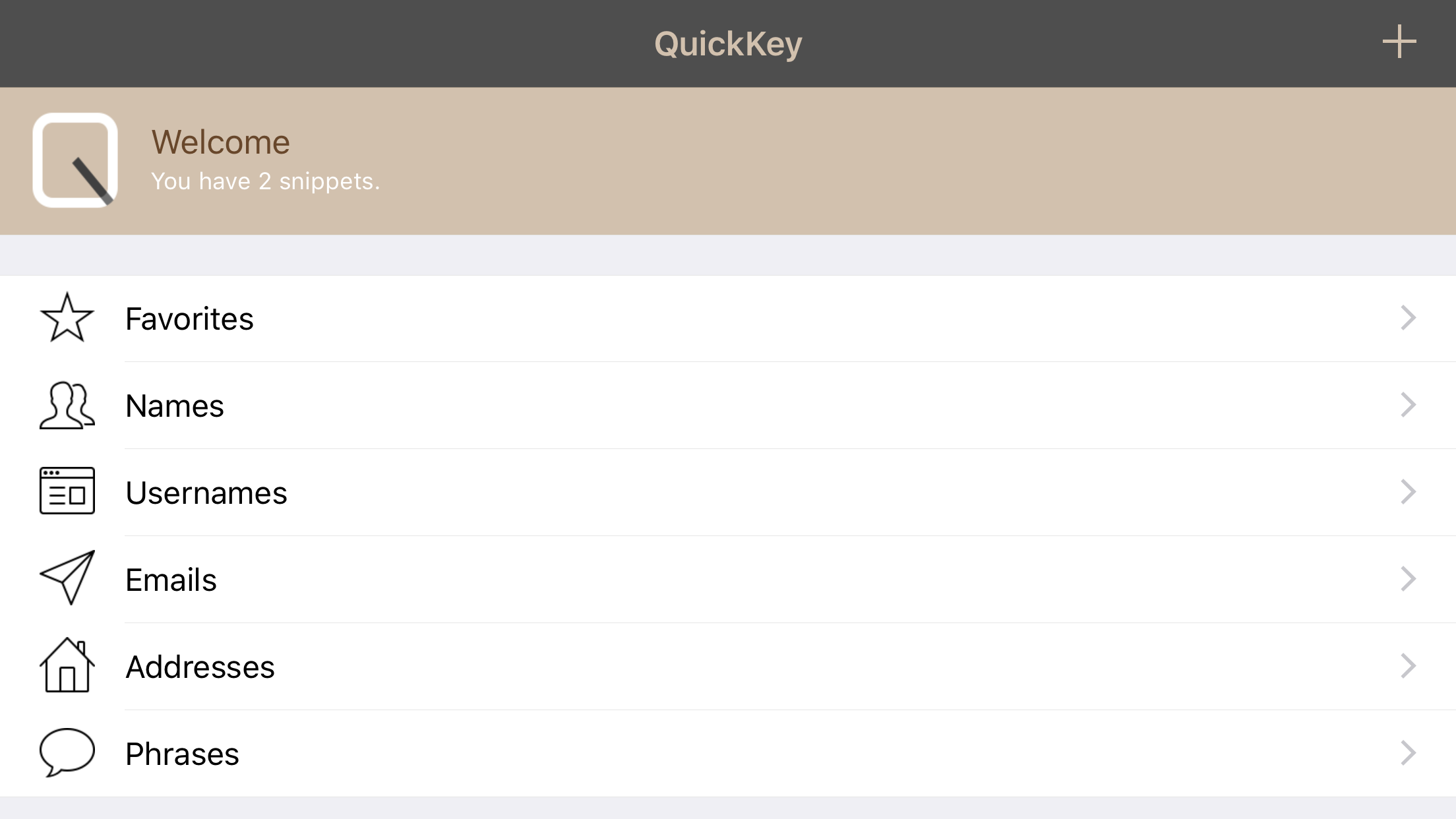
Task: Click the Names people icon
Action: pyautogui.click(x=67, y=405)
